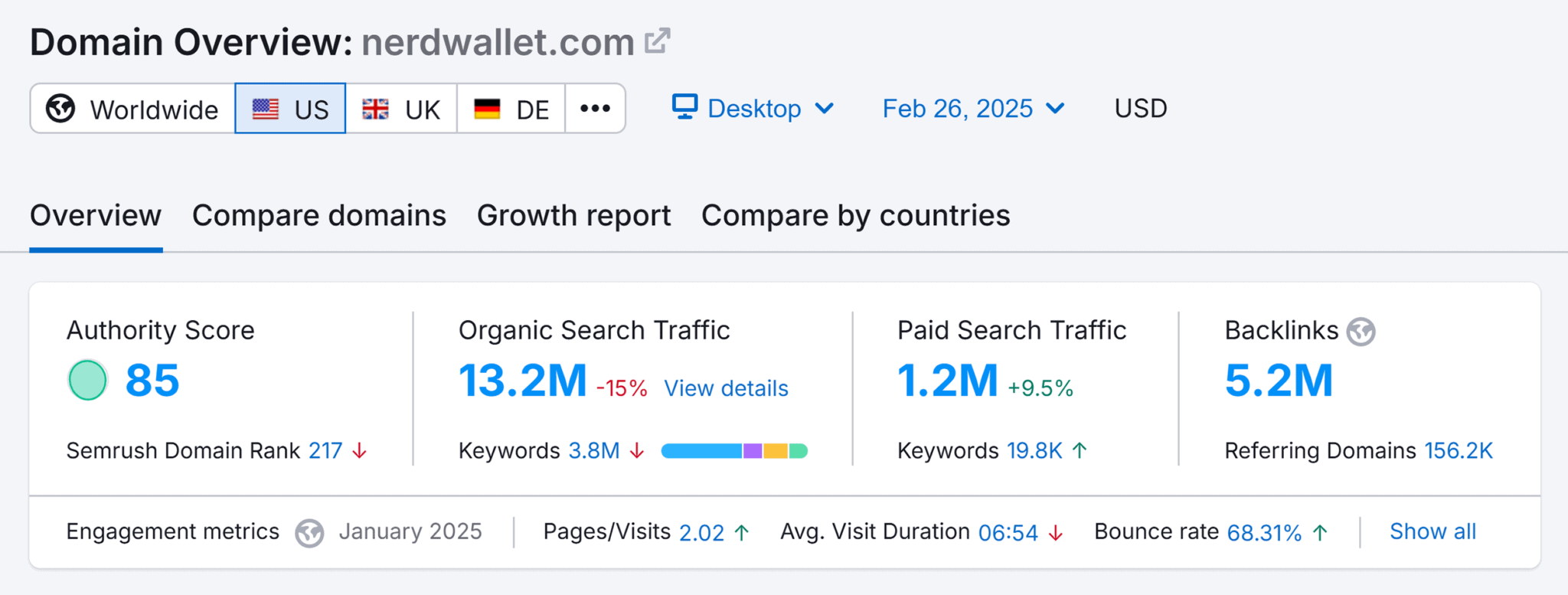This screenshot has height=595, width=1568.
Task: Click Pages/Visits value 2.02
Action: [701, 532]
